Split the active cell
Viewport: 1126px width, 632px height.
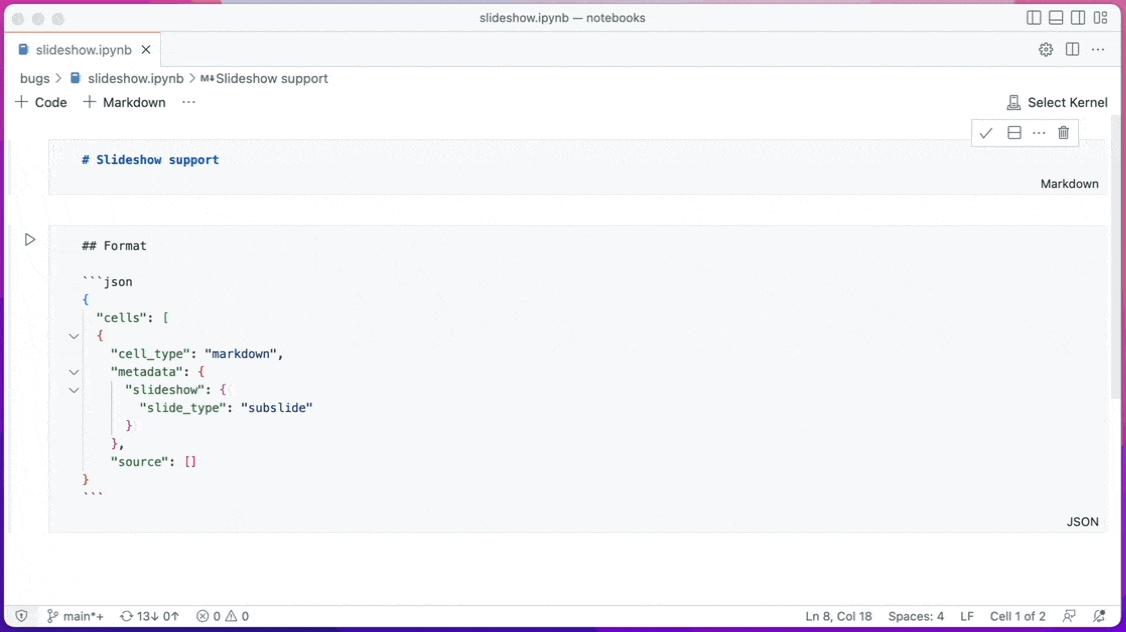(1014, 132)
